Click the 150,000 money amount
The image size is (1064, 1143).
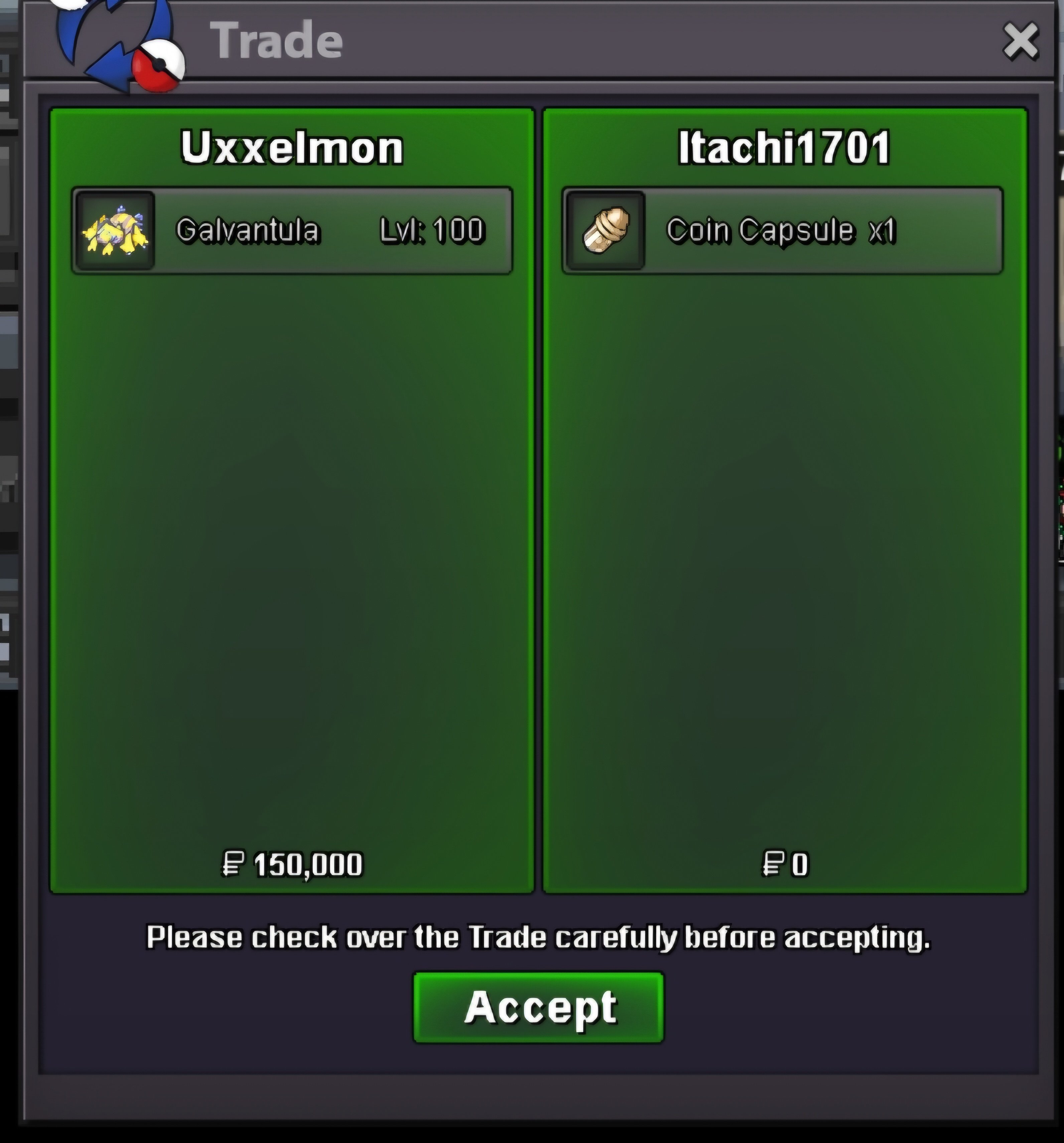[308, 865]
